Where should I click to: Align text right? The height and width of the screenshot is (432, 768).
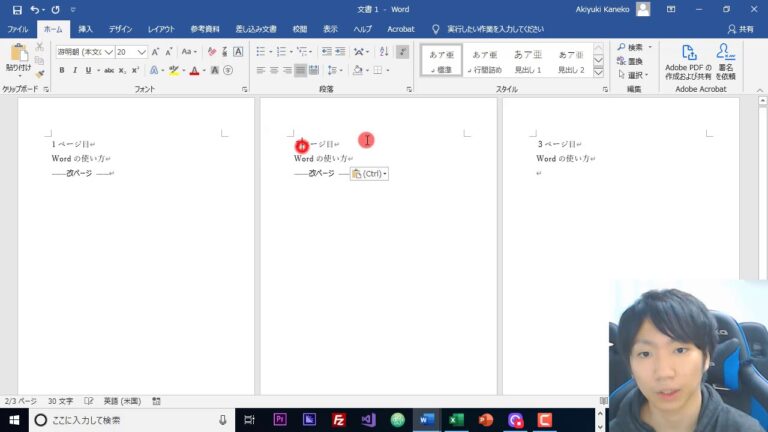point(287,71)
